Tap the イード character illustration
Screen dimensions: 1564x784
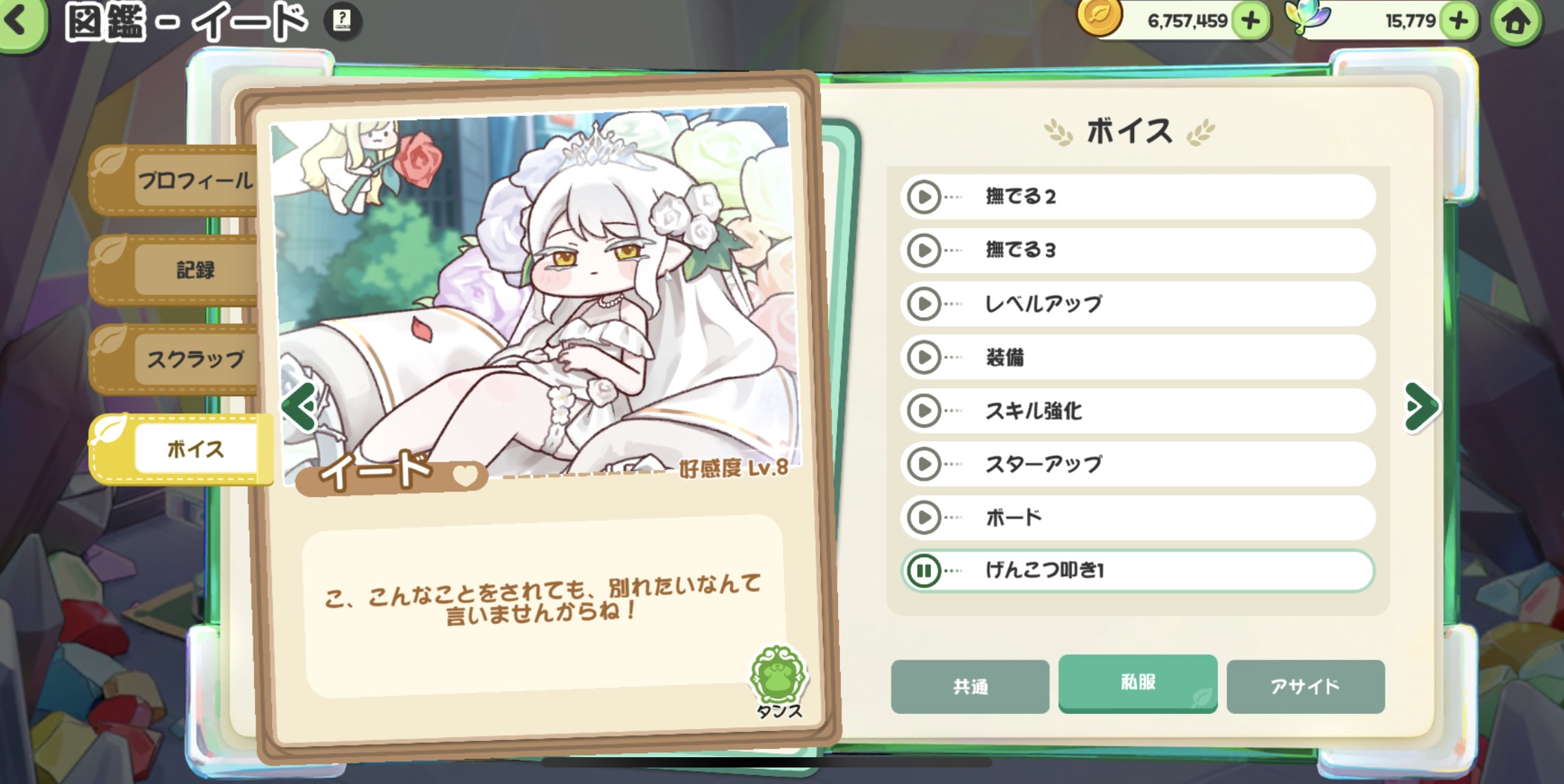(534, 292)
